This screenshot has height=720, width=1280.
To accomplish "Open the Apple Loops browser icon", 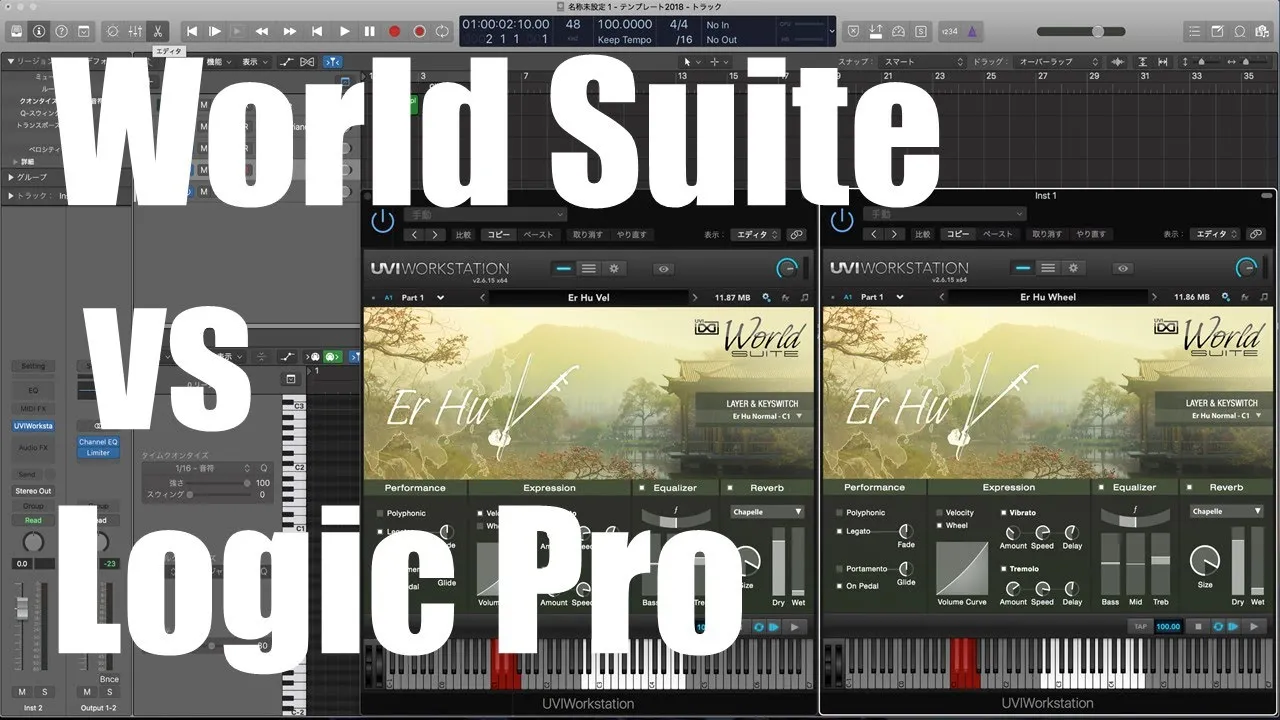I will tap(1242, 31).
